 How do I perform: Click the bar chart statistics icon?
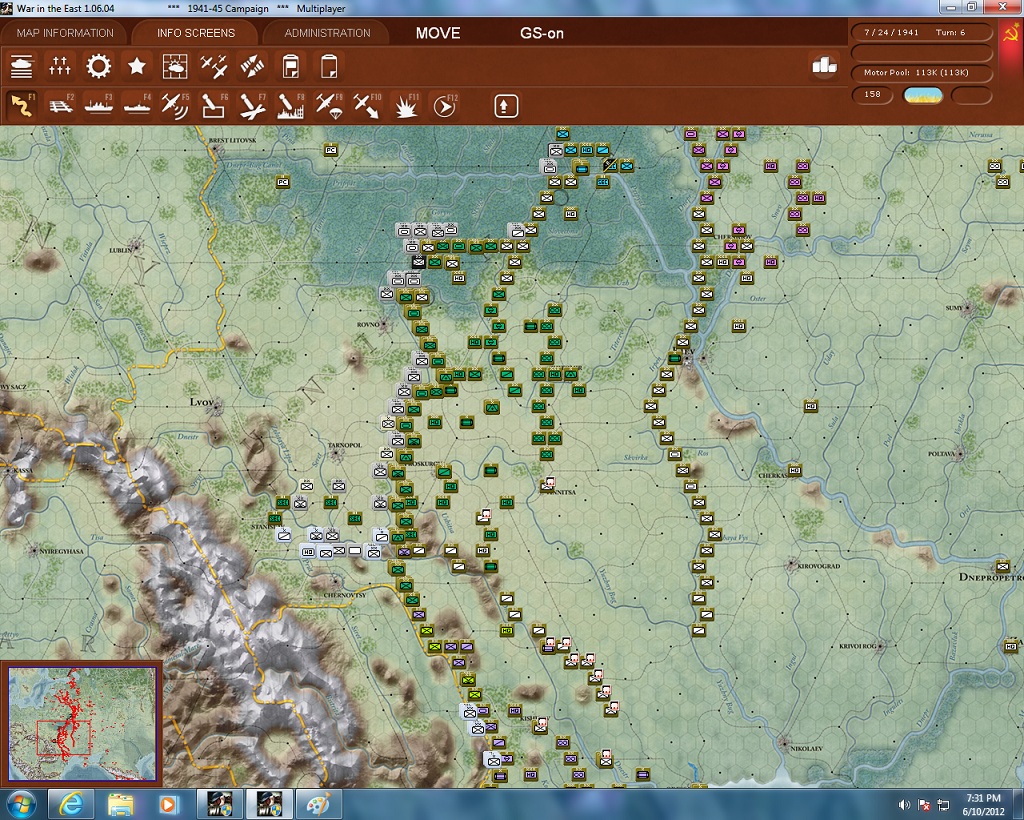tap(824, 65)
